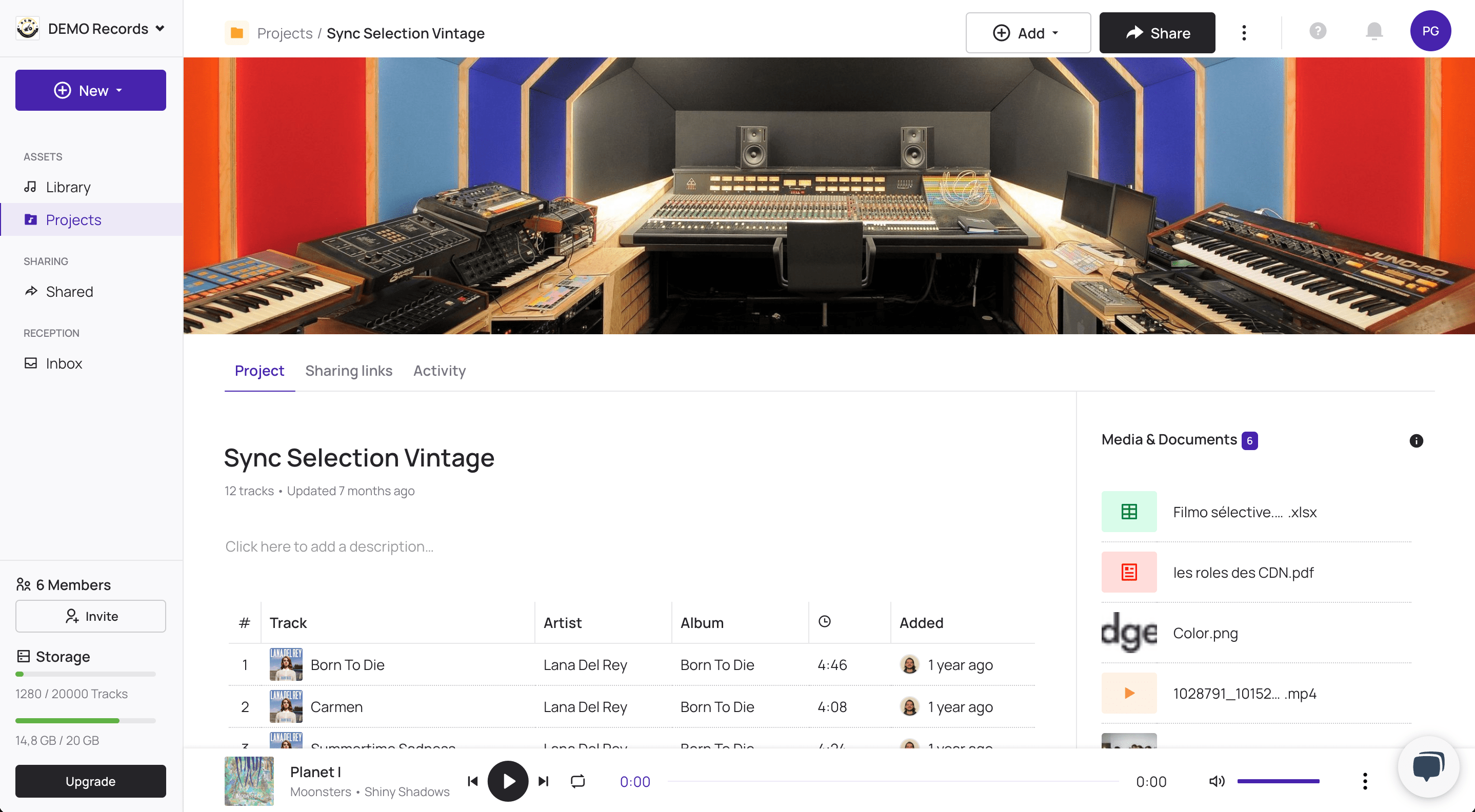Sort by Artist column header
The height and width of the screenshot is (812, 1475).
coord(562,623)
